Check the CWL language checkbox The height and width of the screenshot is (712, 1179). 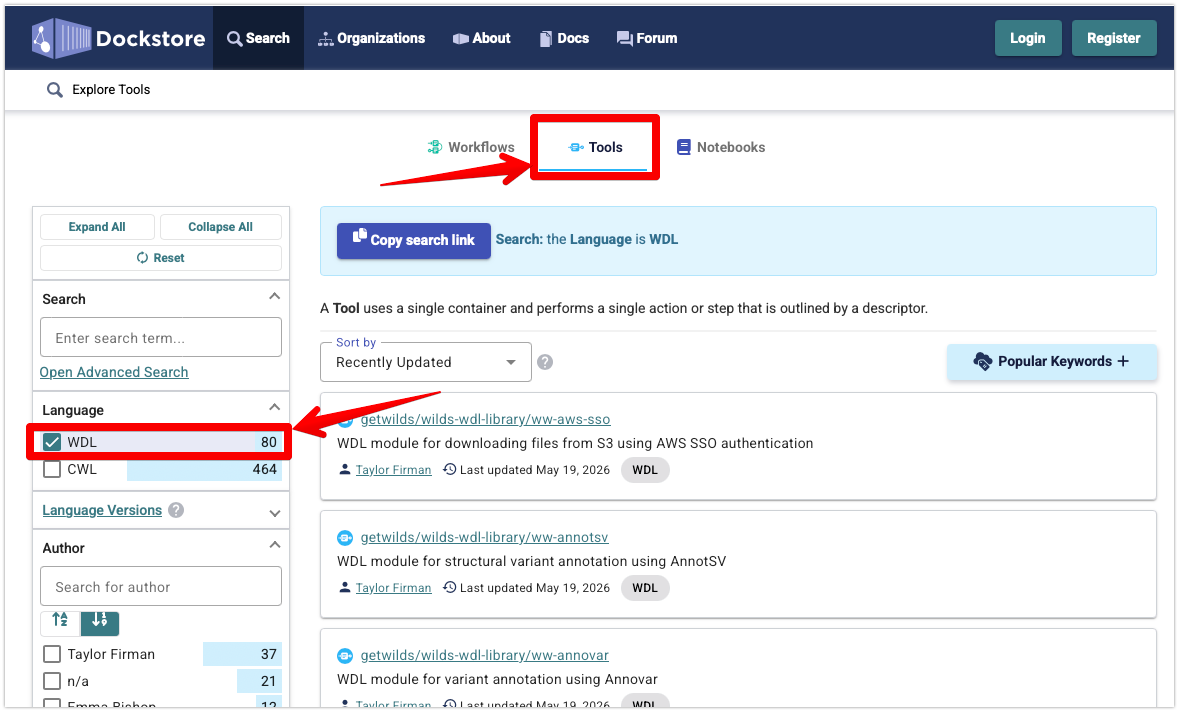click(x=52, y=469)
